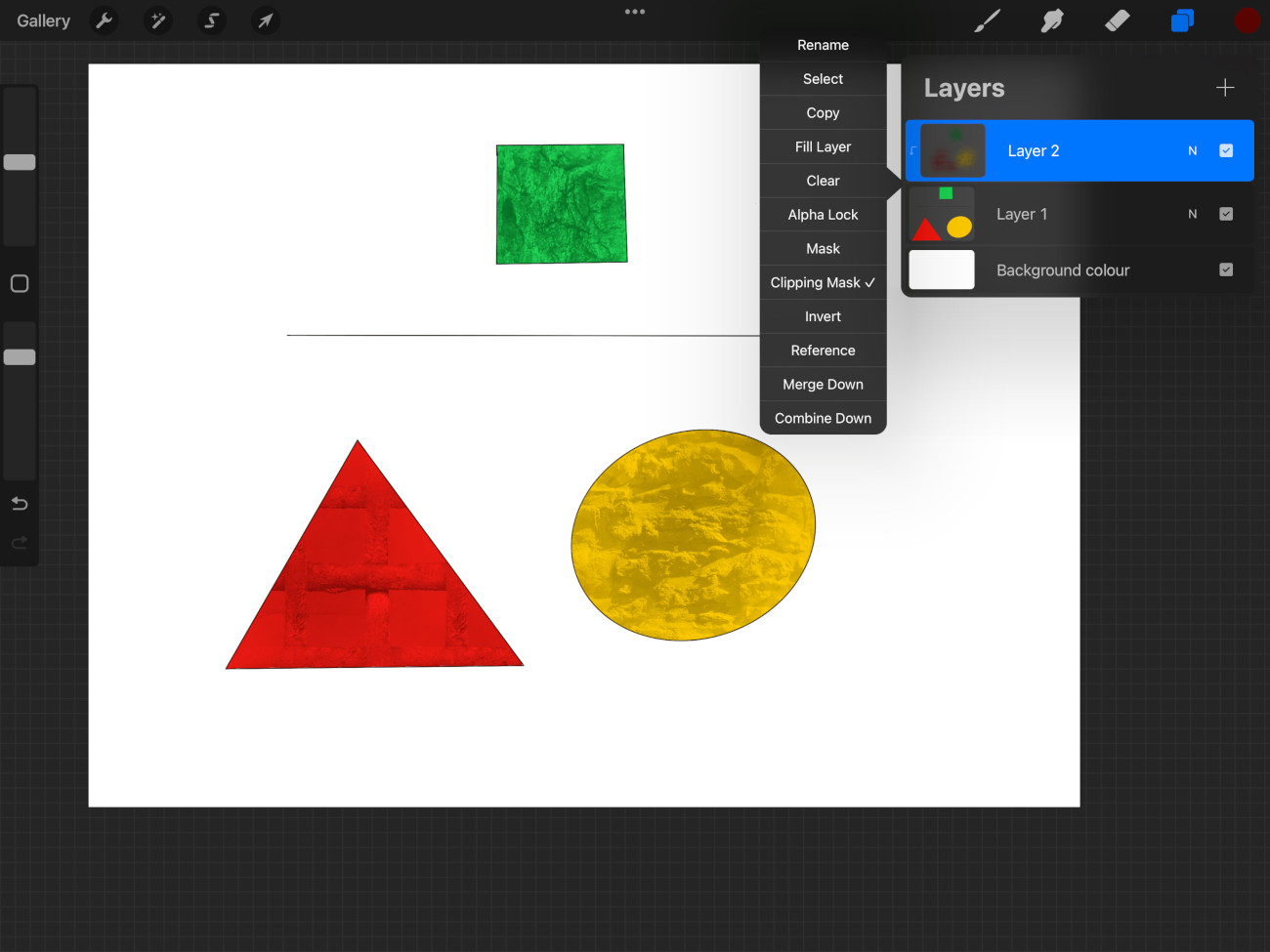Viewport: 1270px width, 952px height.
Task: Activate the Transform arrow tool
Action: pyautogui.click(x=265, y=21)
